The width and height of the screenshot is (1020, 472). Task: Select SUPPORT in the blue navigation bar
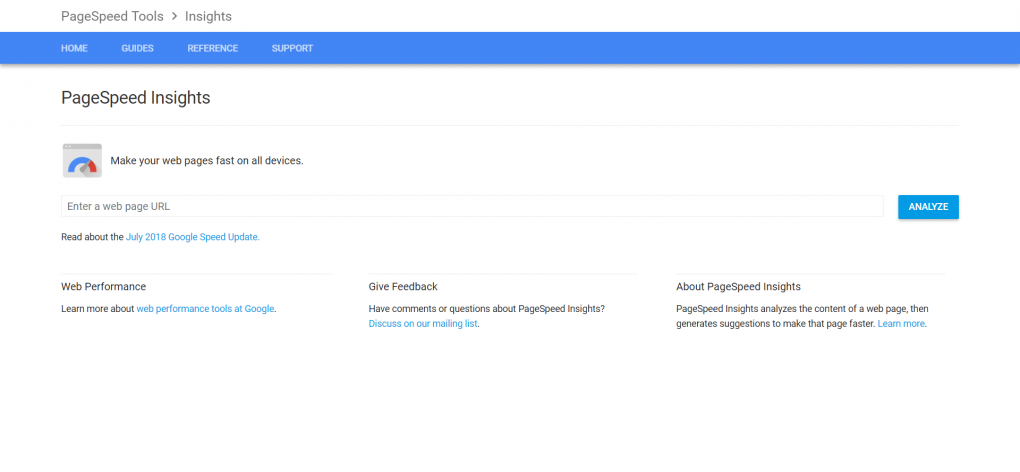click(292, 48)
